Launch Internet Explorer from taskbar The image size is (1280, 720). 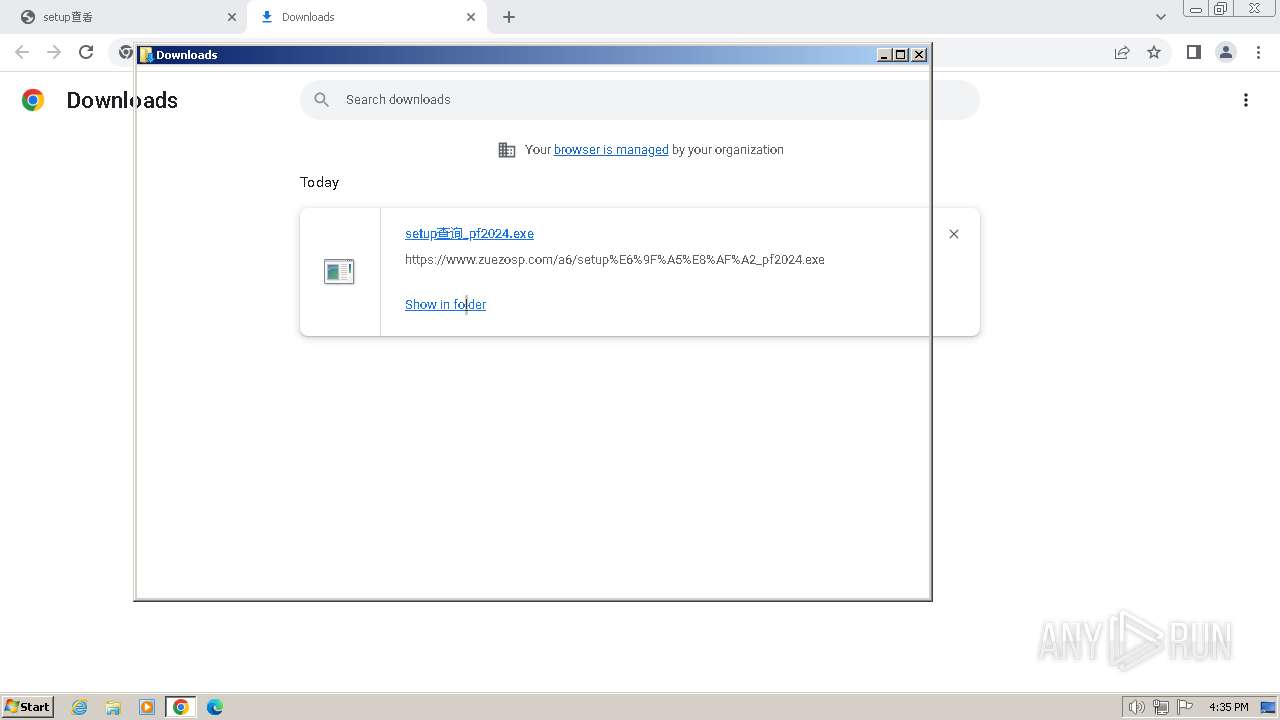pos(80,707)
